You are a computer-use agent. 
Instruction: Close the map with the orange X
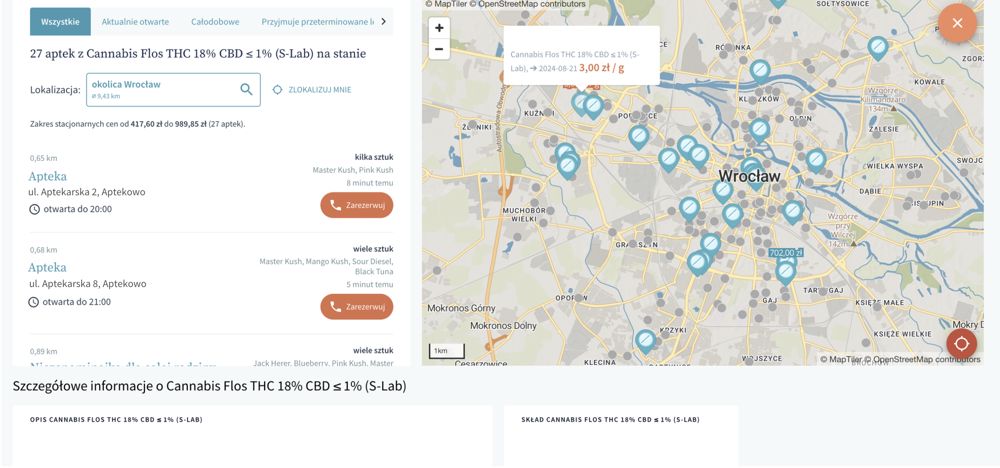[x=957, y=23]
